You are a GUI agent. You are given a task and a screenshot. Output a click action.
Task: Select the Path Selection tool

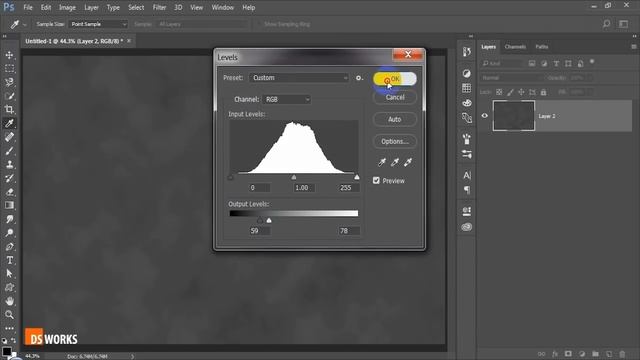point(9,273)
